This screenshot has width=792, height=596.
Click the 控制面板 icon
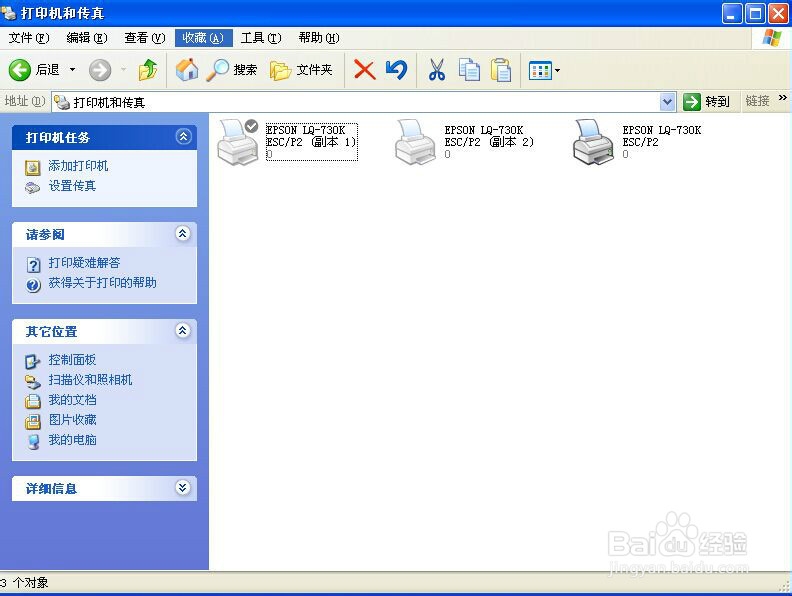point(33,362)
